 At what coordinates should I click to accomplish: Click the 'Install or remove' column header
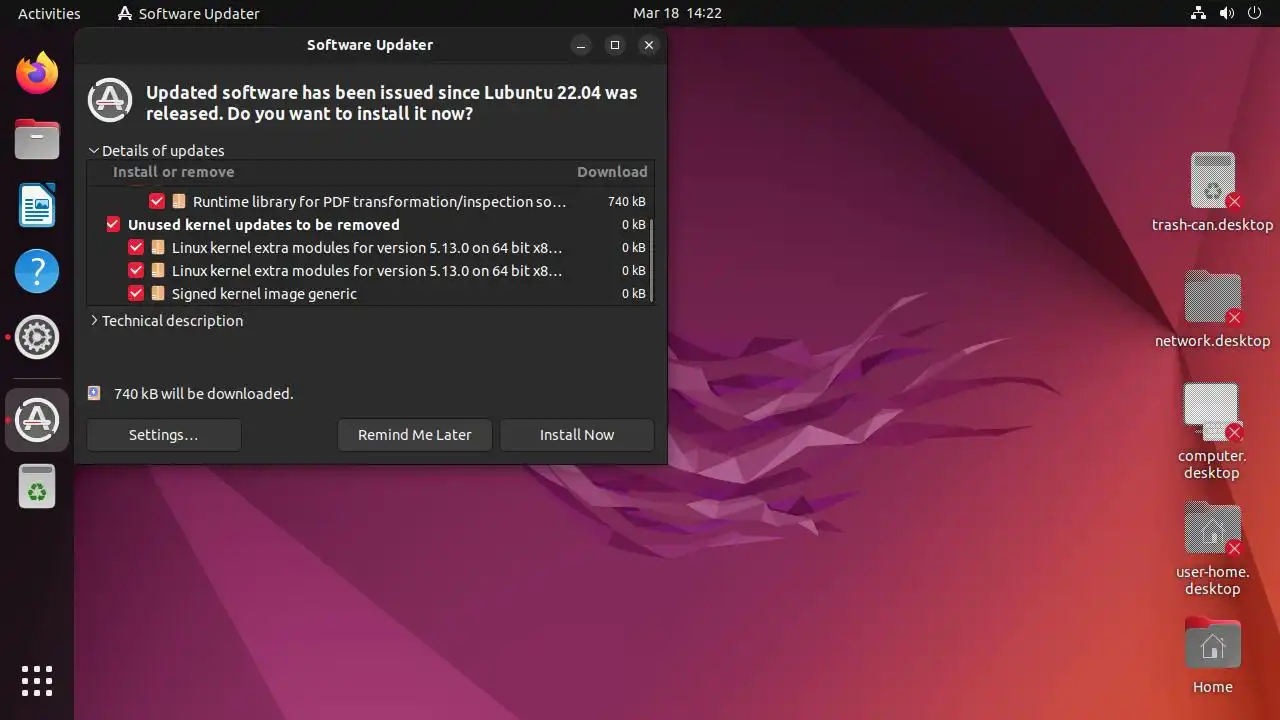point(173,172)
